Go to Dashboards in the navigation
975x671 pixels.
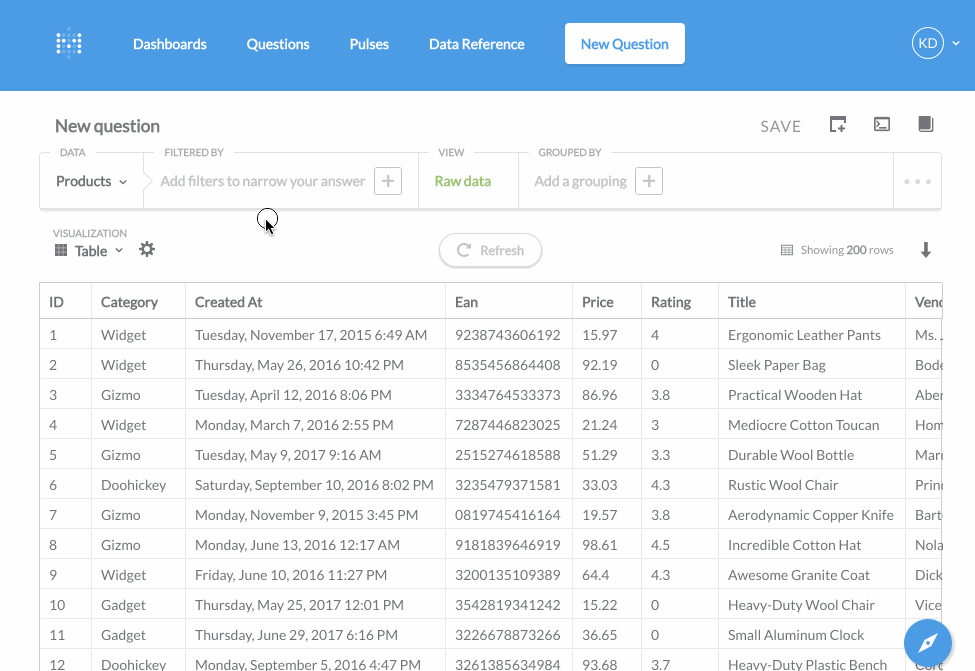pyautogui.click(x=170, y=44)
